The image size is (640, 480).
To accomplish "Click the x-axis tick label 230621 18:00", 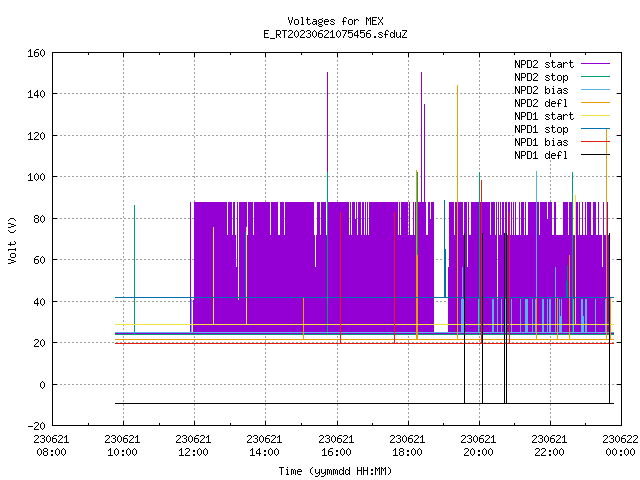I will coord(407,446).
